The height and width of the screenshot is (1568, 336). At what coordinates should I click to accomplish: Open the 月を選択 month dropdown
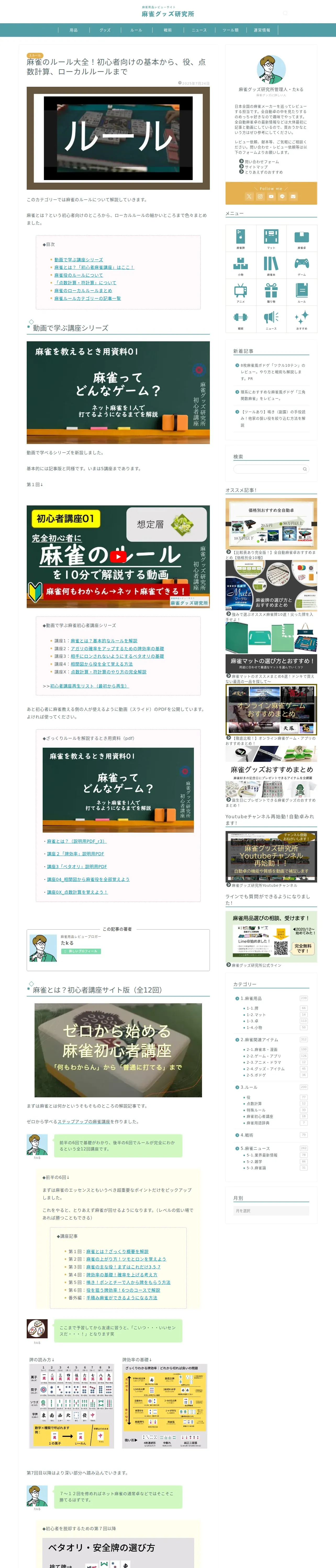coord(271,1211)
